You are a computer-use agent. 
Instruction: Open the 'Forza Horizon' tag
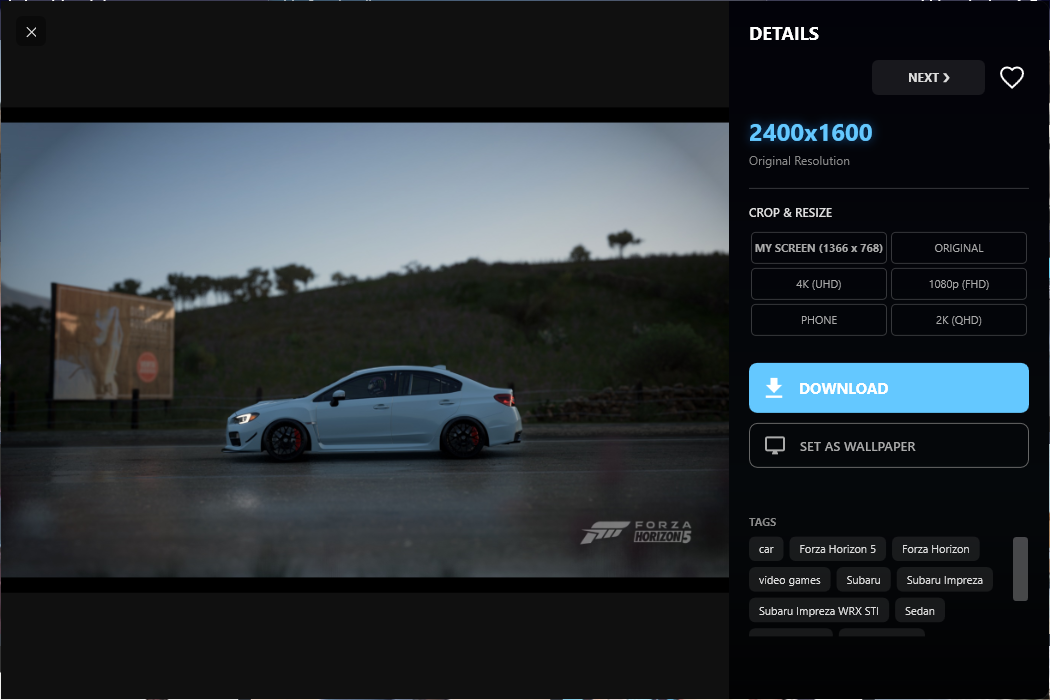point(935,549)
